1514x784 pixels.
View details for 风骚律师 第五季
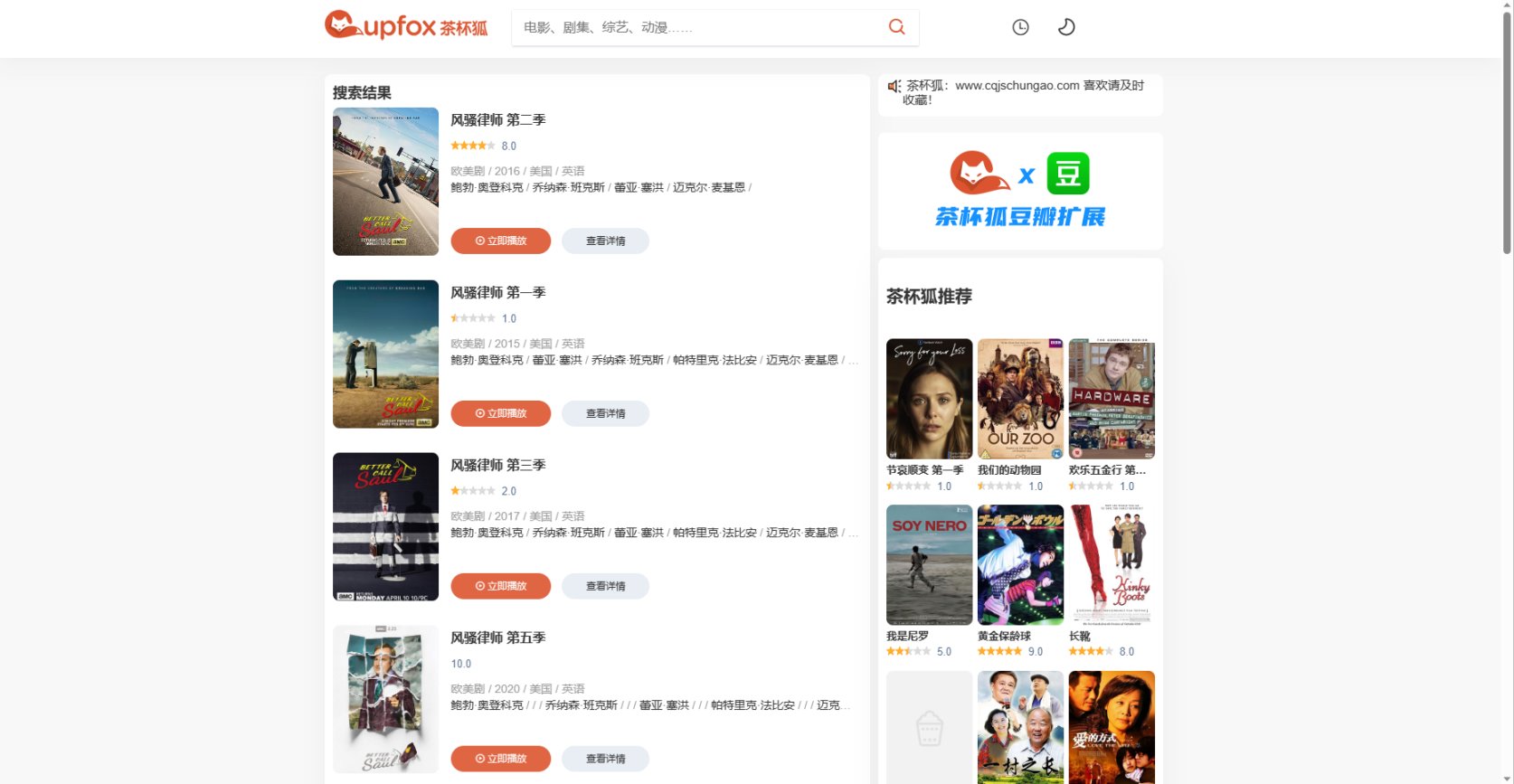605,759
